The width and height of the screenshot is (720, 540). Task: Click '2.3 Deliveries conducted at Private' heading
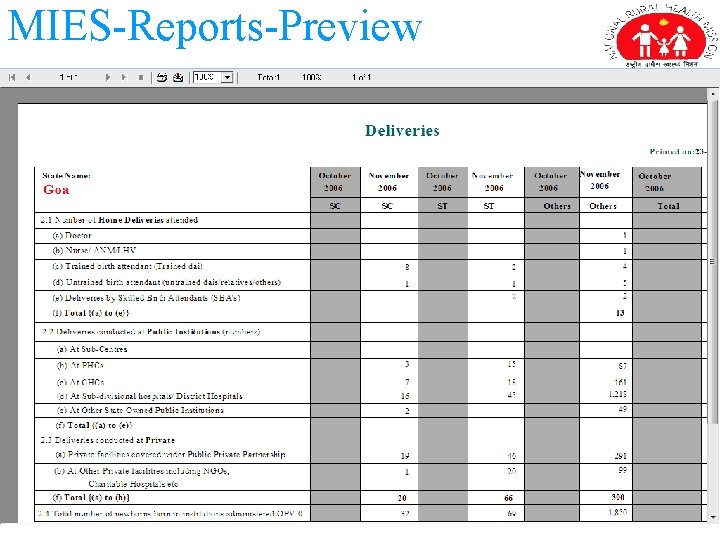108,440
